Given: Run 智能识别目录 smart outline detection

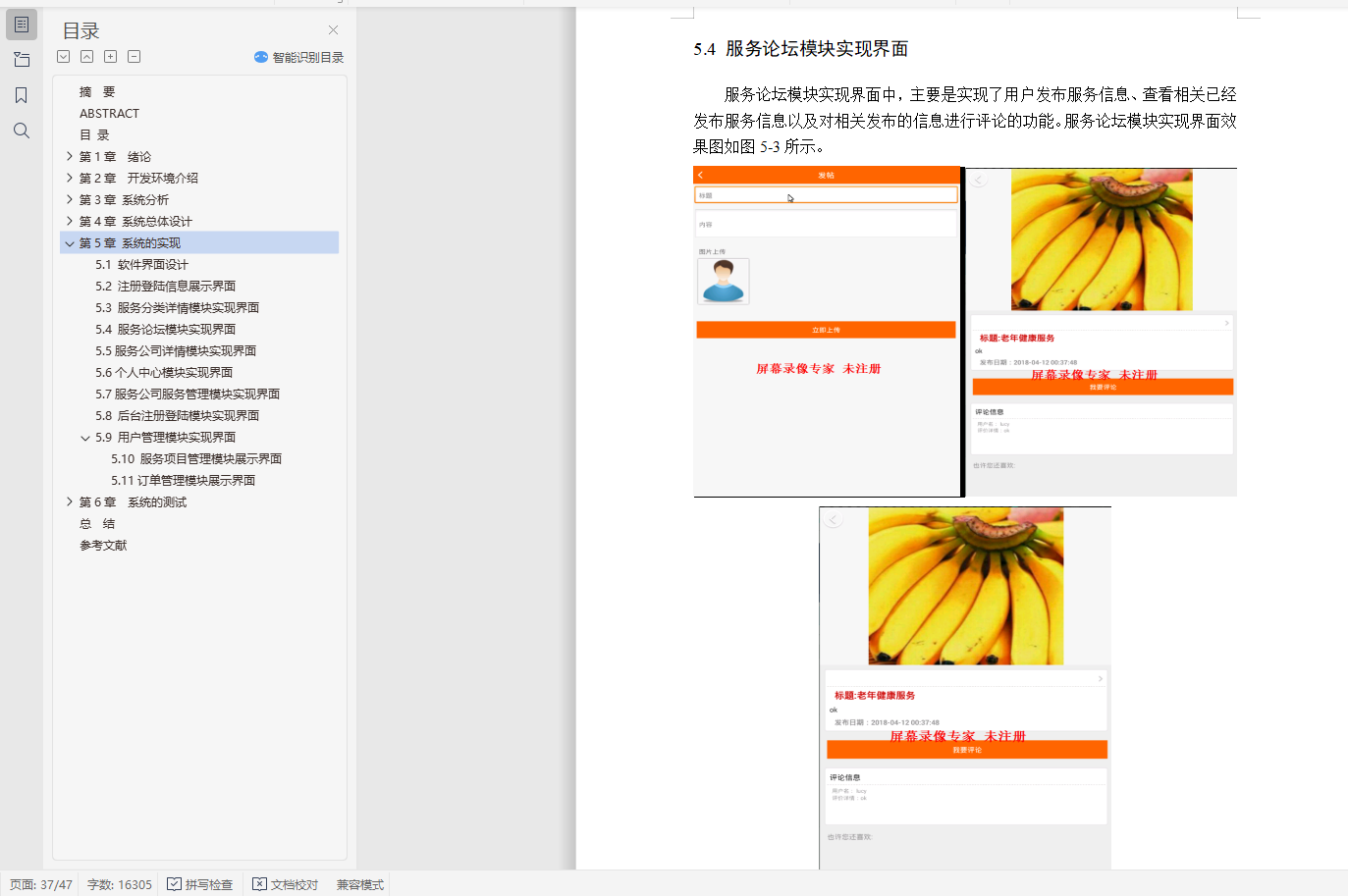Looking at the screenshot, I should coord(298,57).
